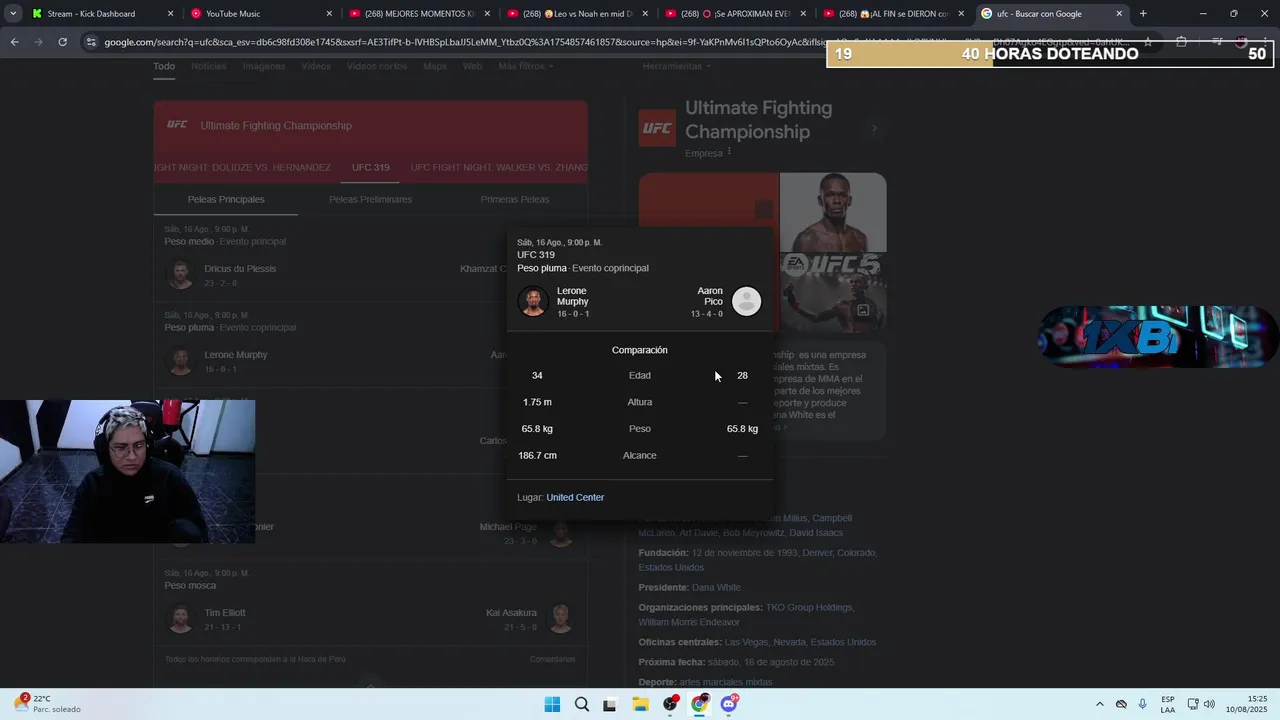Select the Noticias search filter
Screen dimensions: 1280x720
[209, 66]
